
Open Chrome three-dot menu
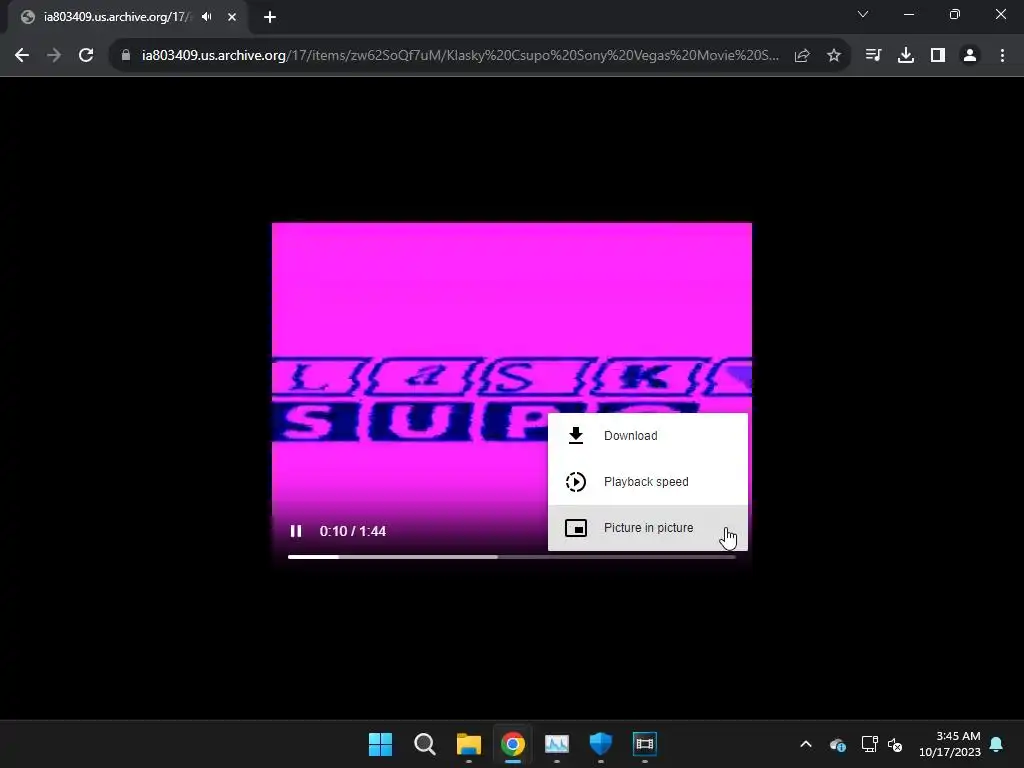click(1002, 56)
